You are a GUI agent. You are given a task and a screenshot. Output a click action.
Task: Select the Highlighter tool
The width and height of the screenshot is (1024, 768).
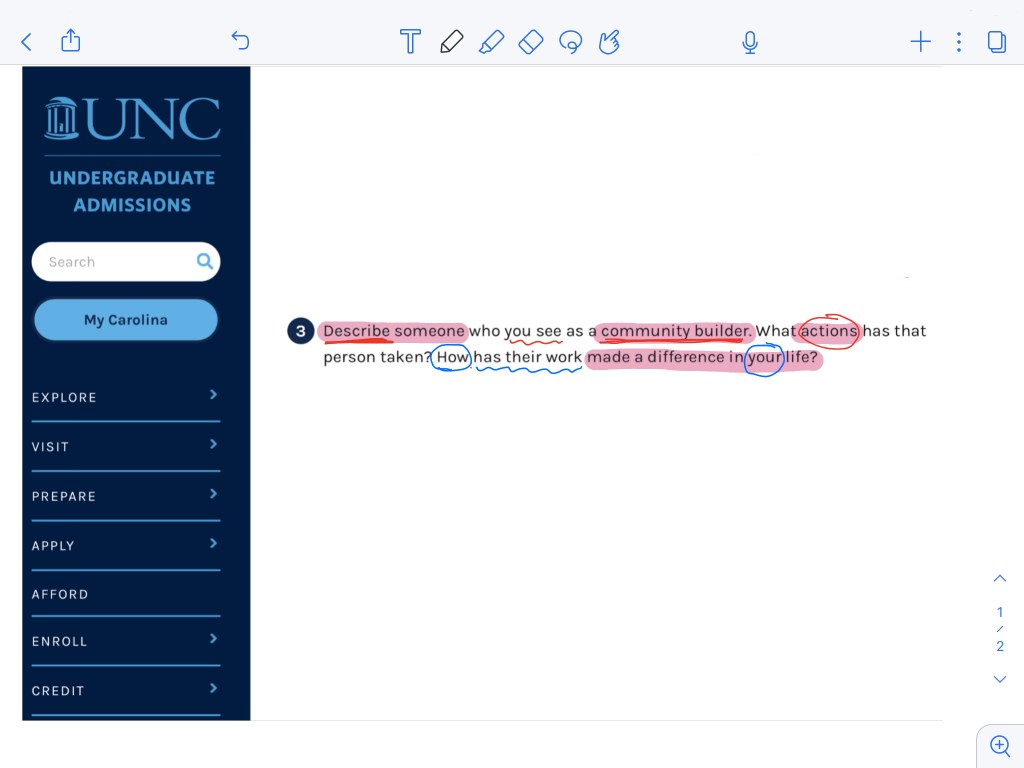[491, 41]
